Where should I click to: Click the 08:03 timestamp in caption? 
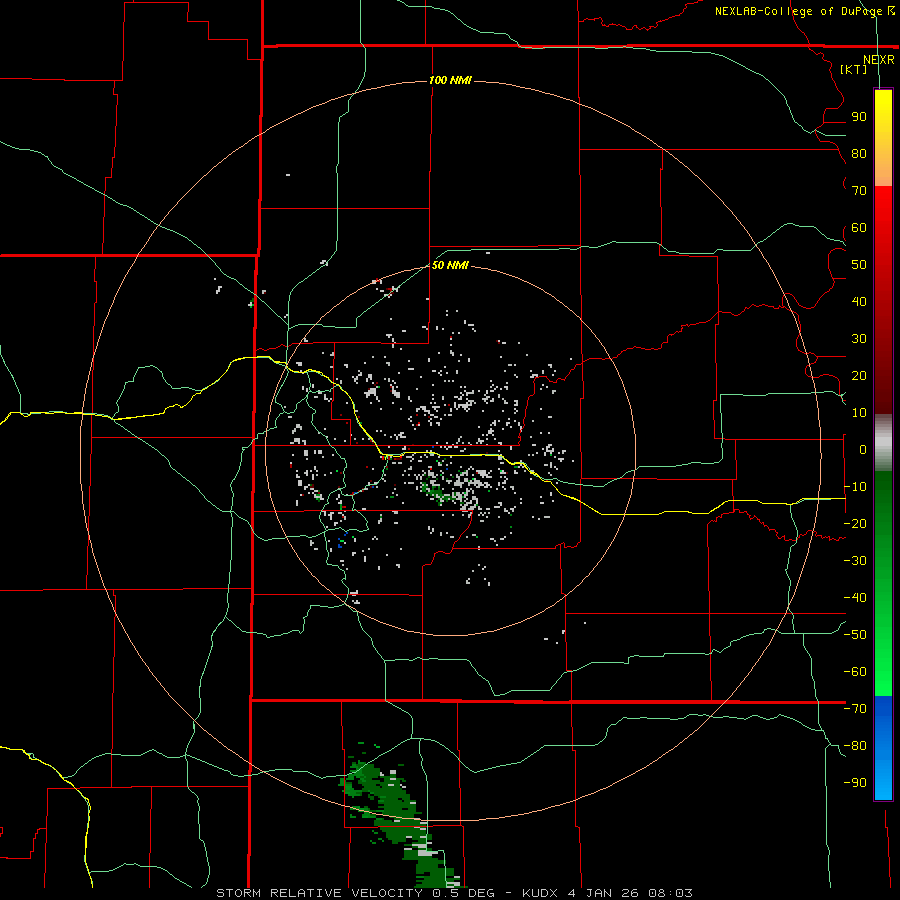point(671,893)
